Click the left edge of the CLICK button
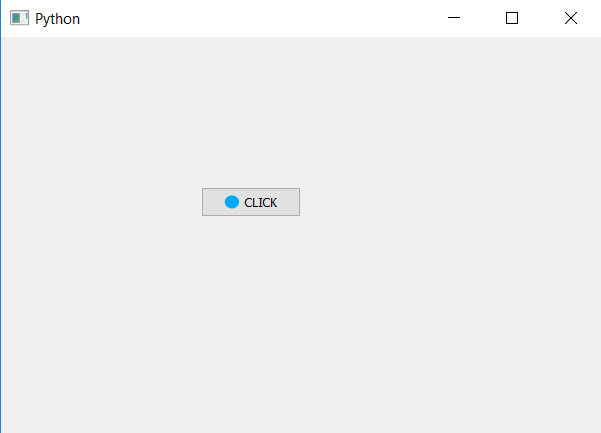This screenshot has width=601, height=433. click(204, 202)
